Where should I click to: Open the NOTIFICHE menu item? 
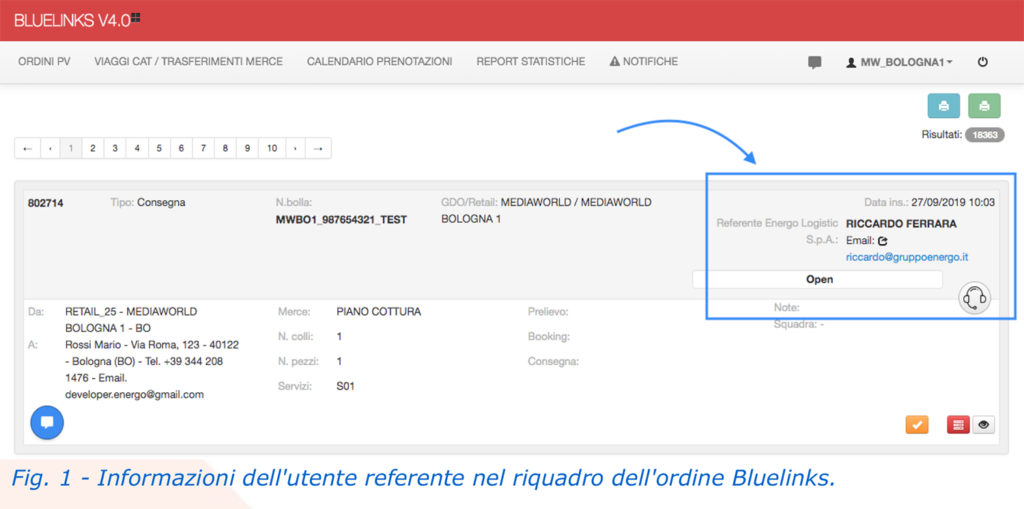643,62
